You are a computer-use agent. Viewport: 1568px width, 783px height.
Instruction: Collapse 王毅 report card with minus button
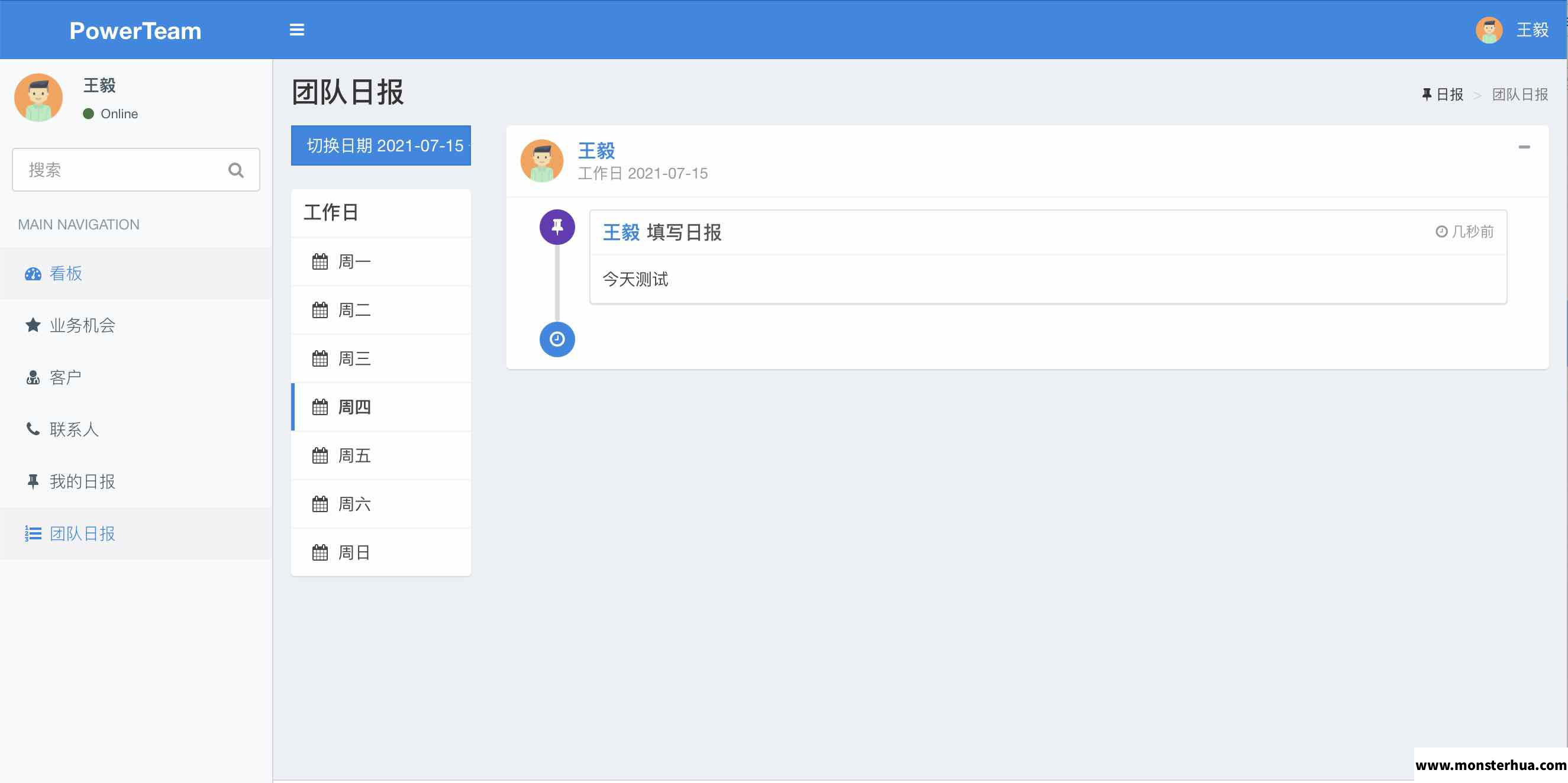click(x=1524, y=147)
